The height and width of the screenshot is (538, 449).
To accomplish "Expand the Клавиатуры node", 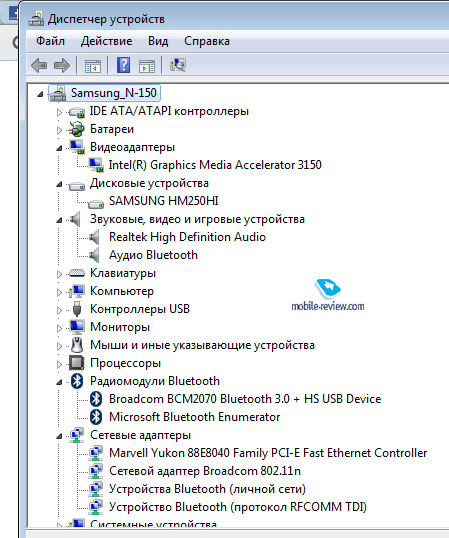I will 59,274.
